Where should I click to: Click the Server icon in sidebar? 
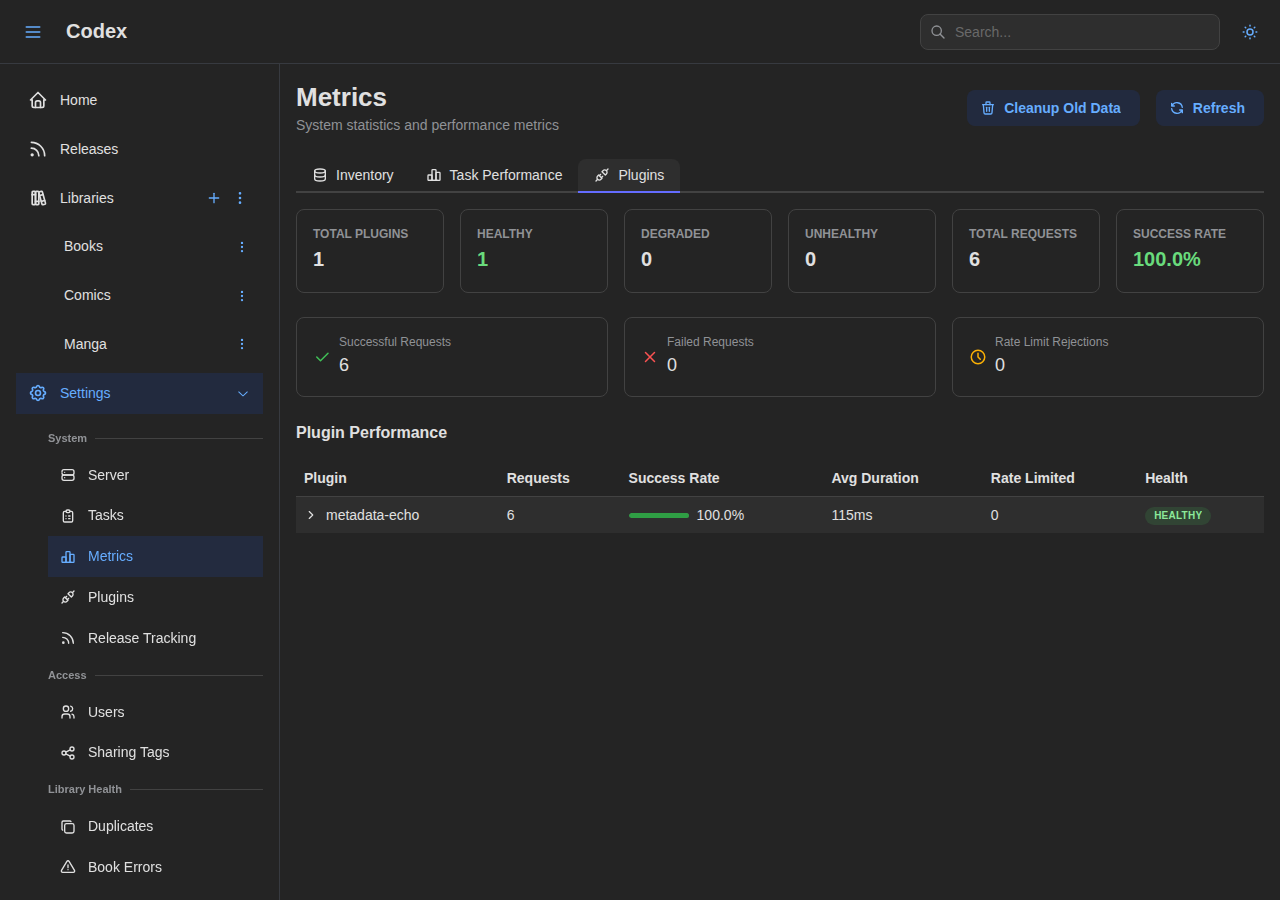click(68, 475)
